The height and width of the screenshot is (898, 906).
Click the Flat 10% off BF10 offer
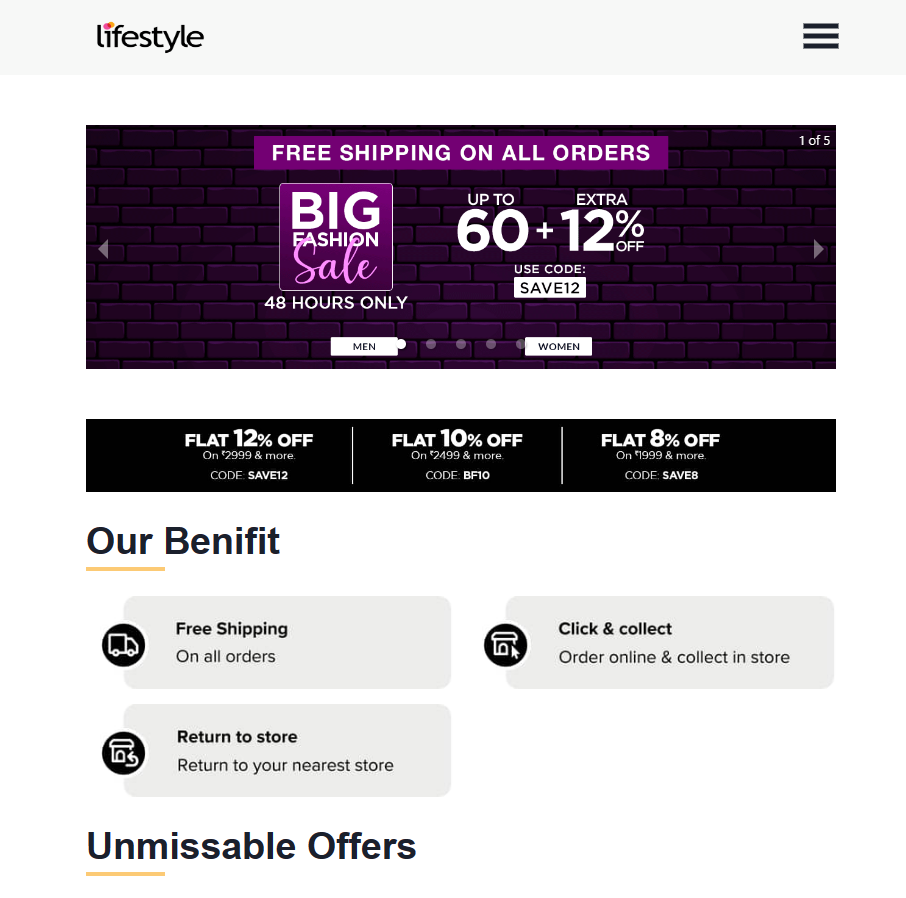tap(457, 455)
